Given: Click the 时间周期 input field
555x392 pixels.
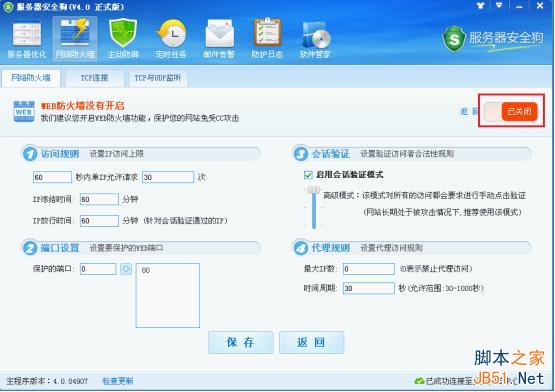Looking at the screenshot, I should [x=368, y=288].
